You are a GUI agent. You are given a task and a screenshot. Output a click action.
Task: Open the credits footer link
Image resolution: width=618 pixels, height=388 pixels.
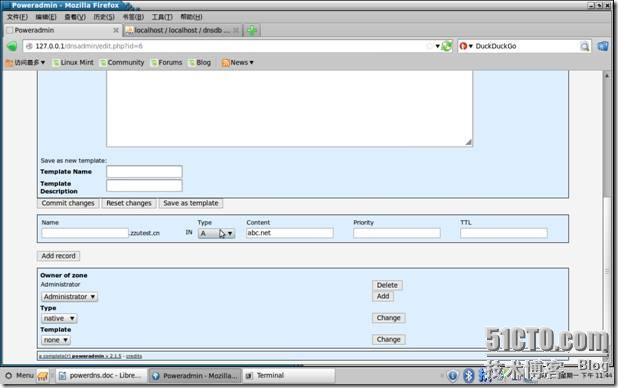[134, 356]
